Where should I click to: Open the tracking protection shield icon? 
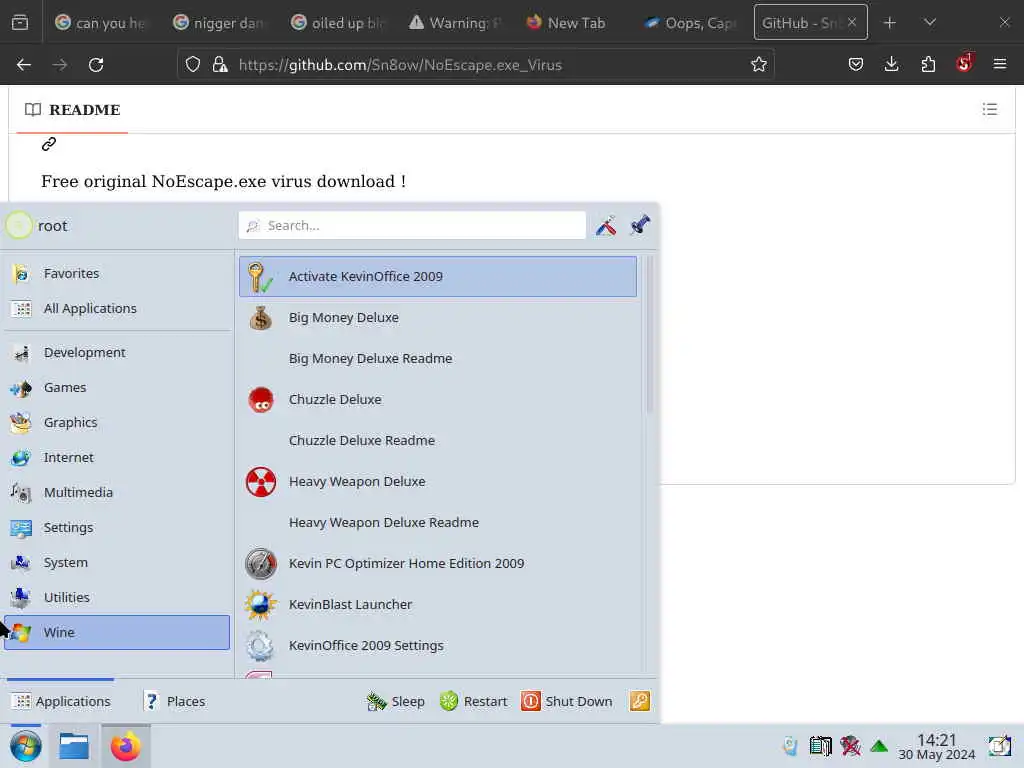[193, 64]
